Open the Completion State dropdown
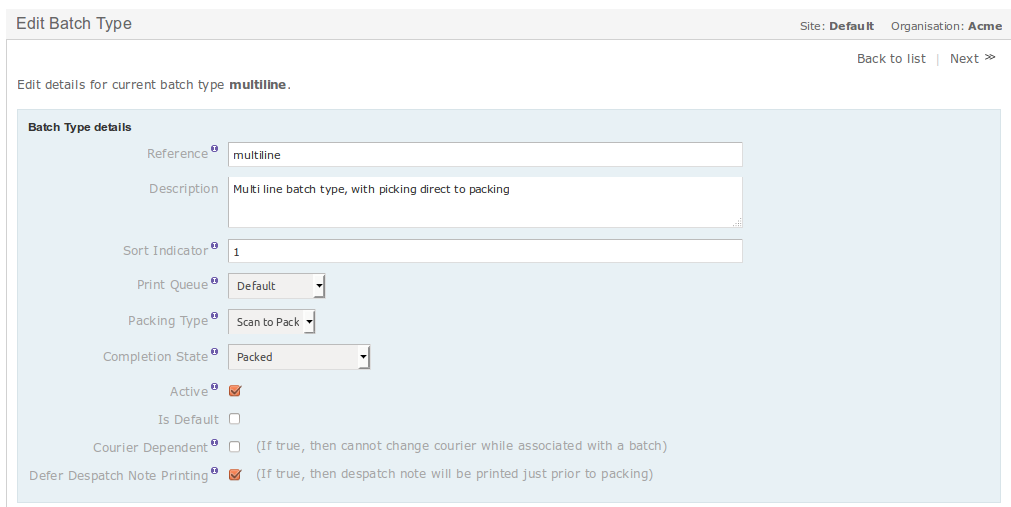 click(x=299, y=357)
